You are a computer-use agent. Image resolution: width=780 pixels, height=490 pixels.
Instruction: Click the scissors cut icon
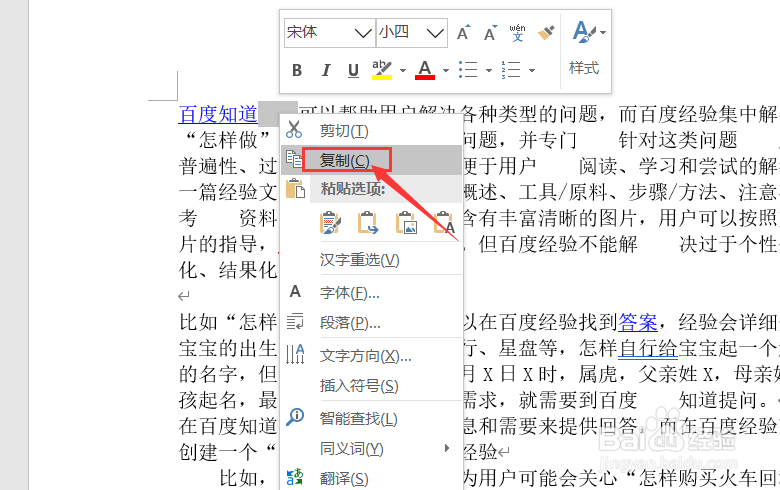tap(294, 129)
